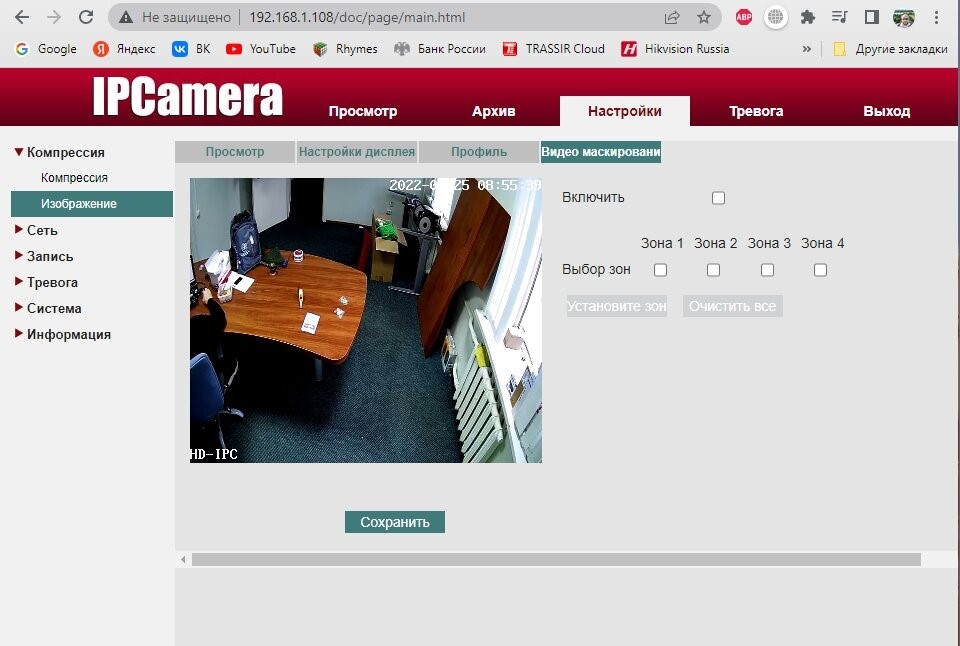Screen dimensions: 960x646
Task: Enable video masking with Включить checkbox
Action: point(718,198)
